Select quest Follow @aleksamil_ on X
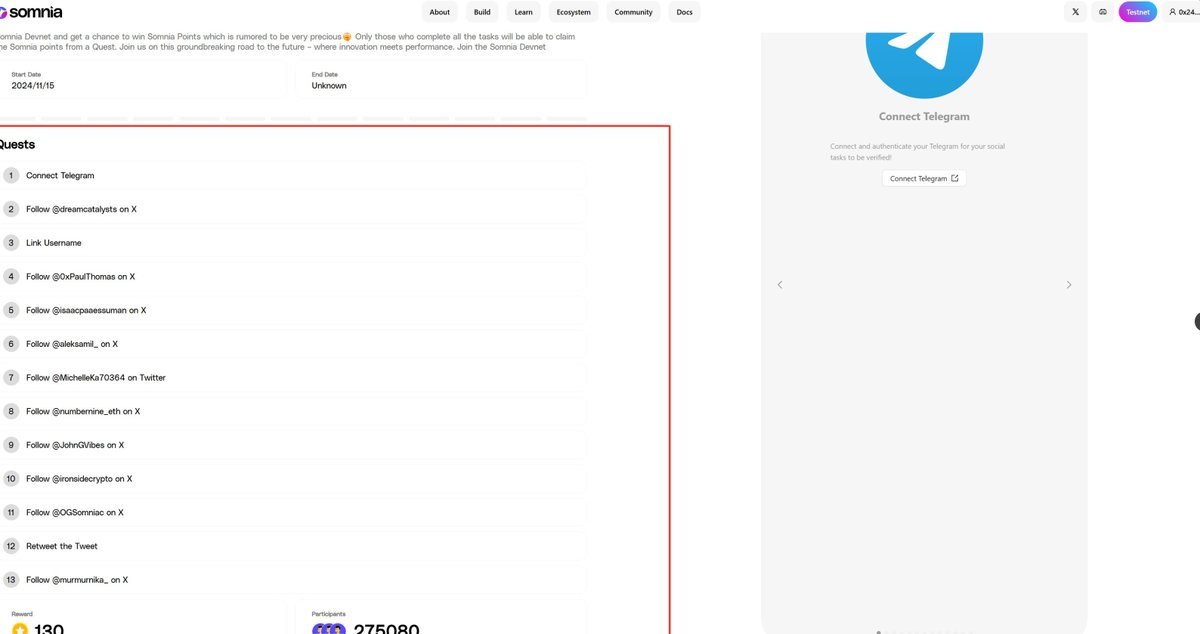This screenshot has width=1200, height=634. [293, 344]
